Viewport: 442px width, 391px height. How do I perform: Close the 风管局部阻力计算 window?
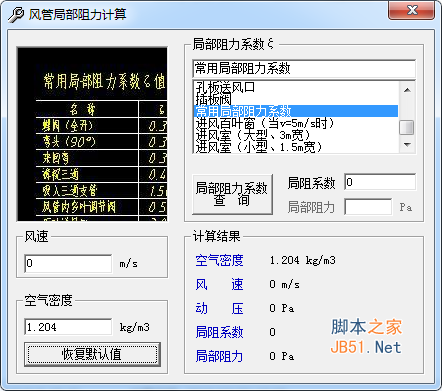click(x=412, y=10)
